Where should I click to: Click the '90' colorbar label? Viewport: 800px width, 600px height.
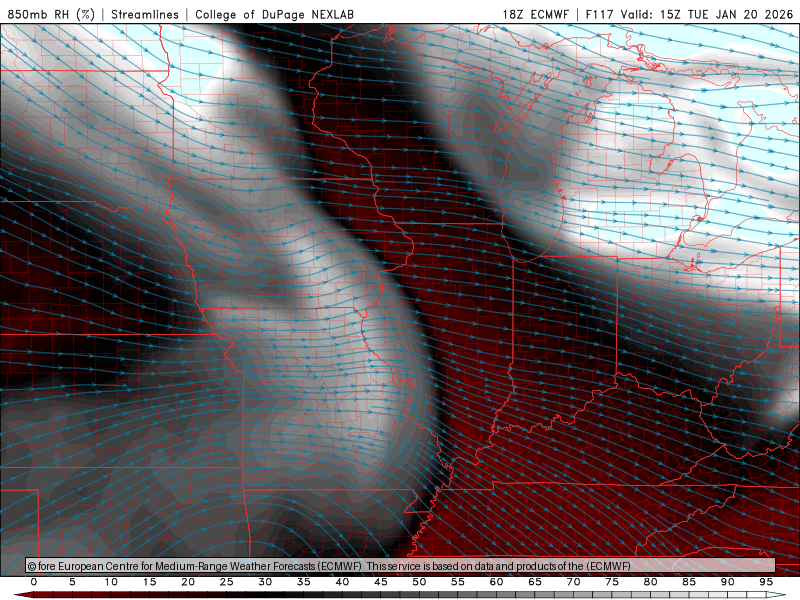(x=728, y=582)
